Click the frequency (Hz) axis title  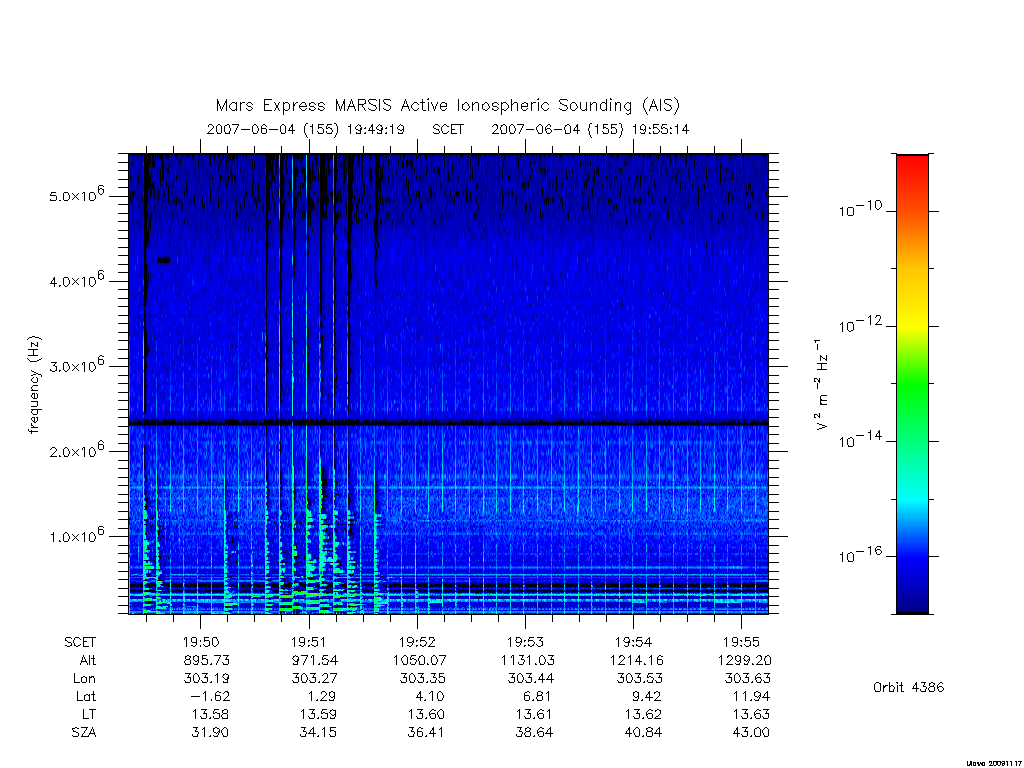35,384
